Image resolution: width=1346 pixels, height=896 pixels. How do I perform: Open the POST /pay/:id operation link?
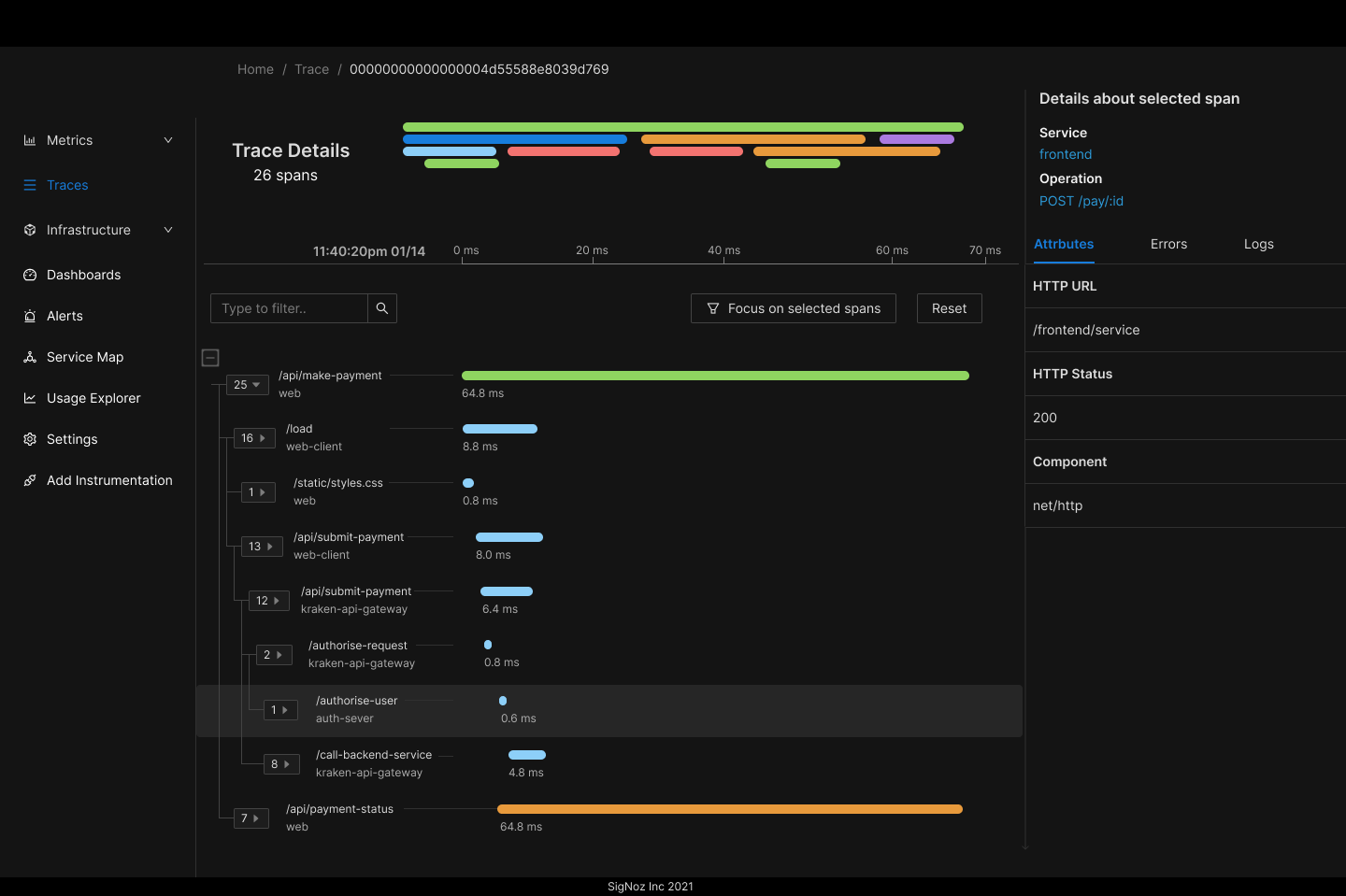1081,201
